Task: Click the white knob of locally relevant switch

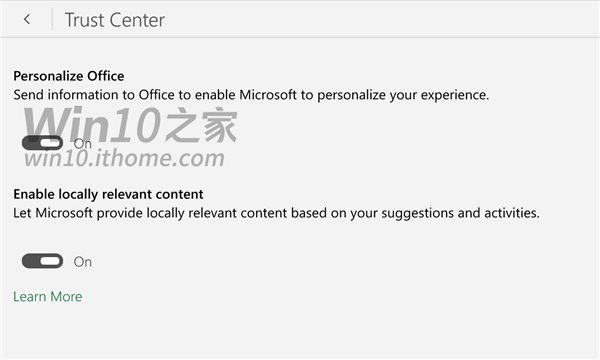Action: (51, 261)
